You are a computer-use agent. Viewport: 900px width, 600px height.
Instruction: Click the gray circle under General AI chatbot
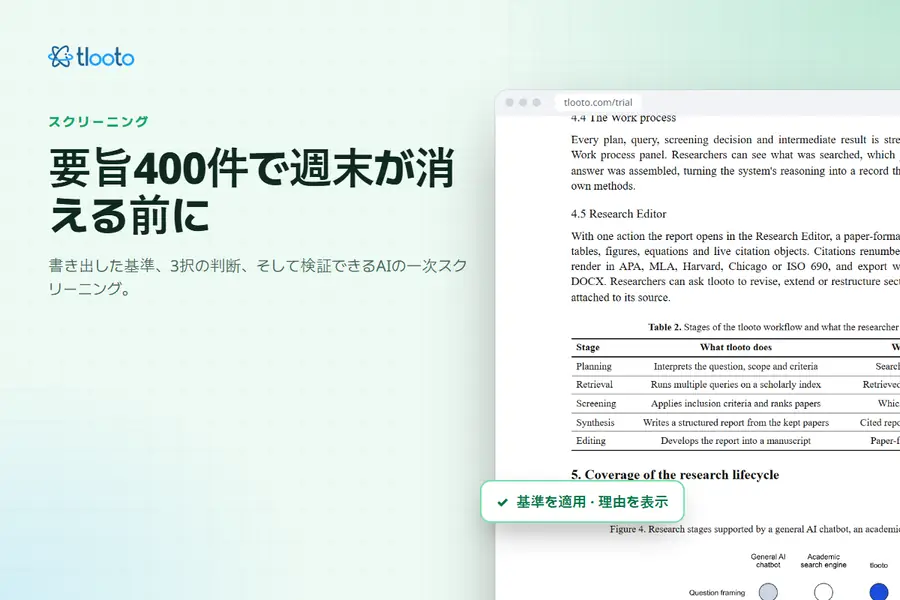(768, 592)
